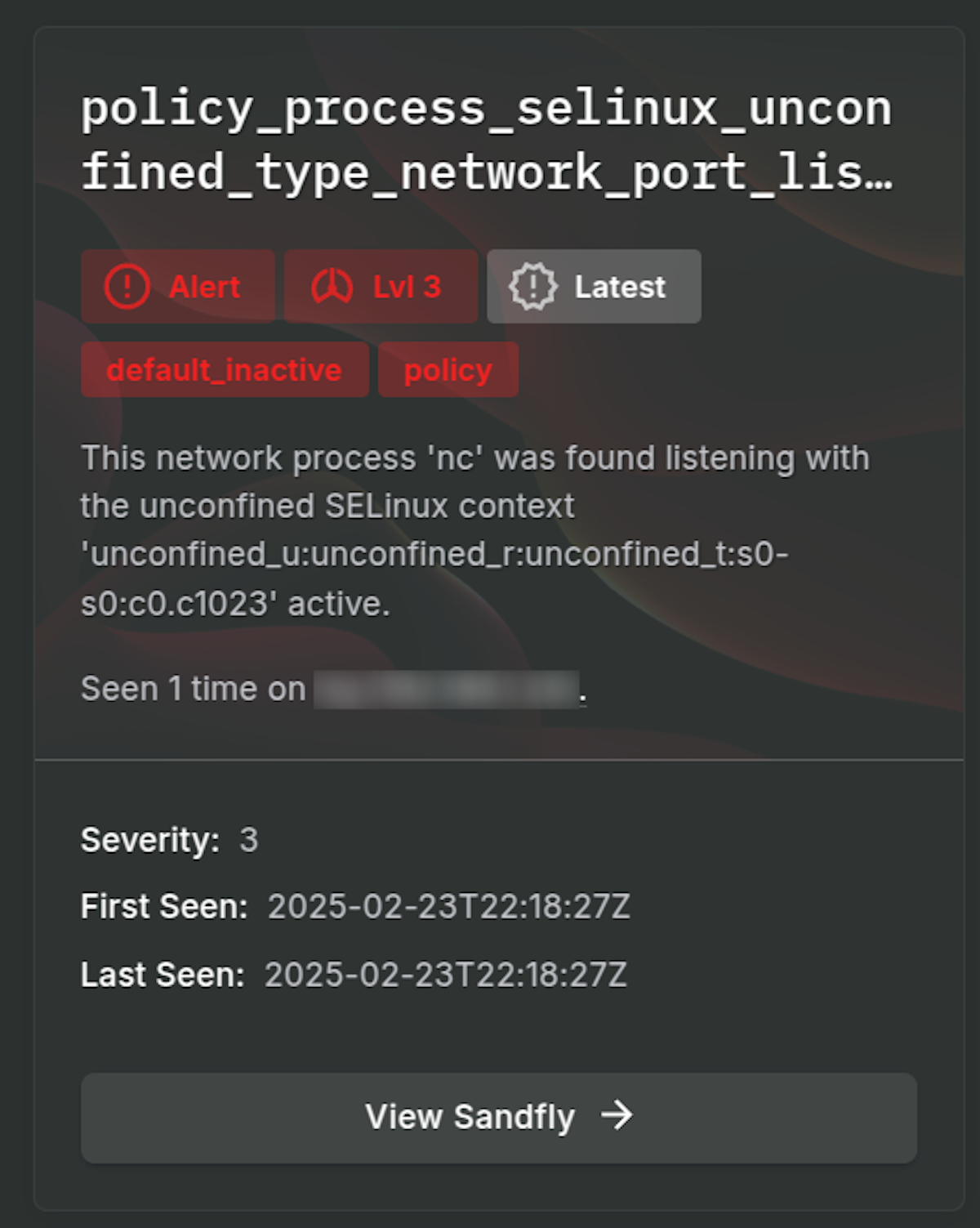Toggle the policy tag filter
The height and width of the screenshot is (1228, 980).
pos(448,369)
